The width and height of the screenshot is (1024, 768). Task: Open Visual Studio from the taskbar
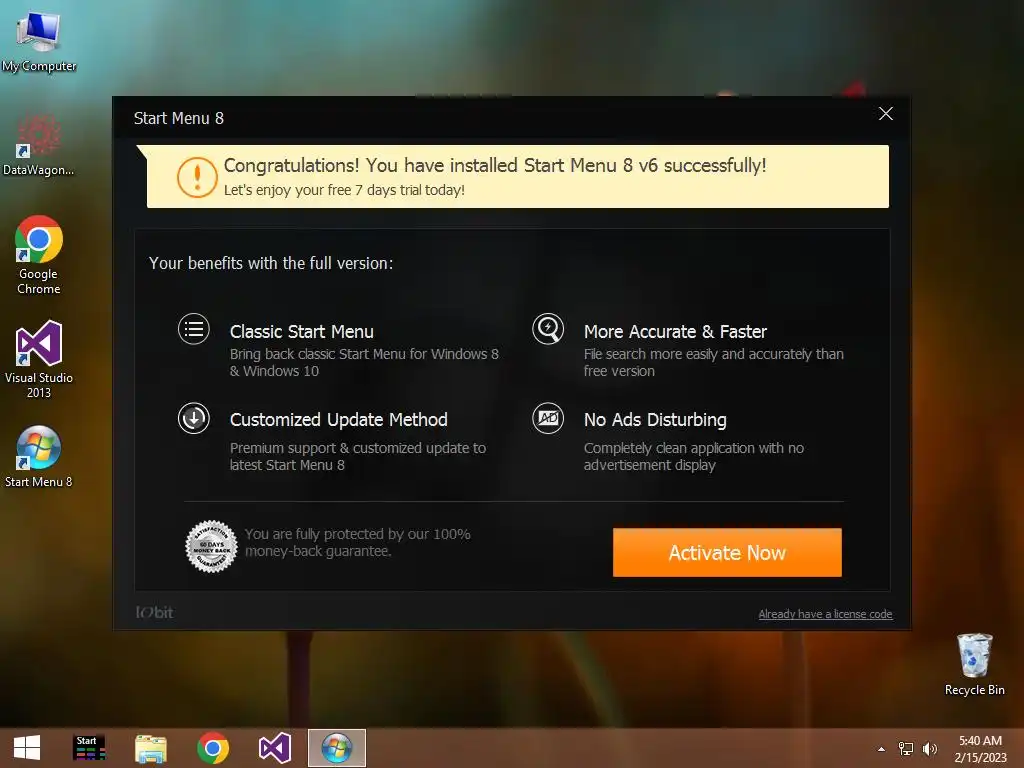pyautogui.click(x=275, y=748)
